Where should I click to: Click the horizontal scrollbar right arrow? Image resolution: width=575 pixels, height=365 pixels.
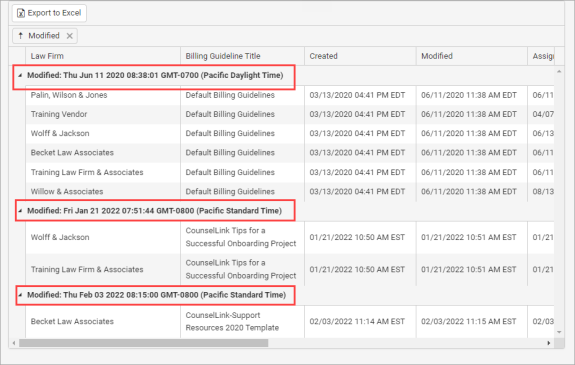tap(549, 343)
